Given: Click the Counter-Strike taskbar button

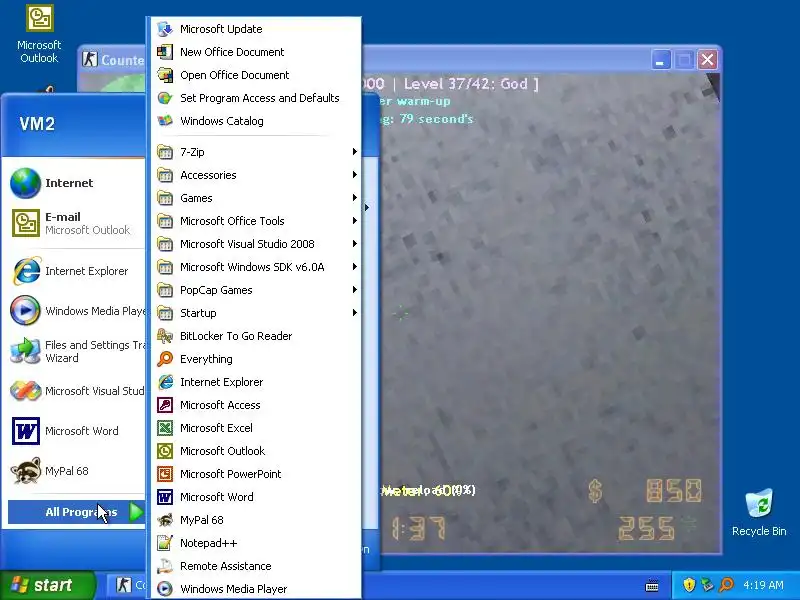Looking at the screenshot, I should [128, 585].
